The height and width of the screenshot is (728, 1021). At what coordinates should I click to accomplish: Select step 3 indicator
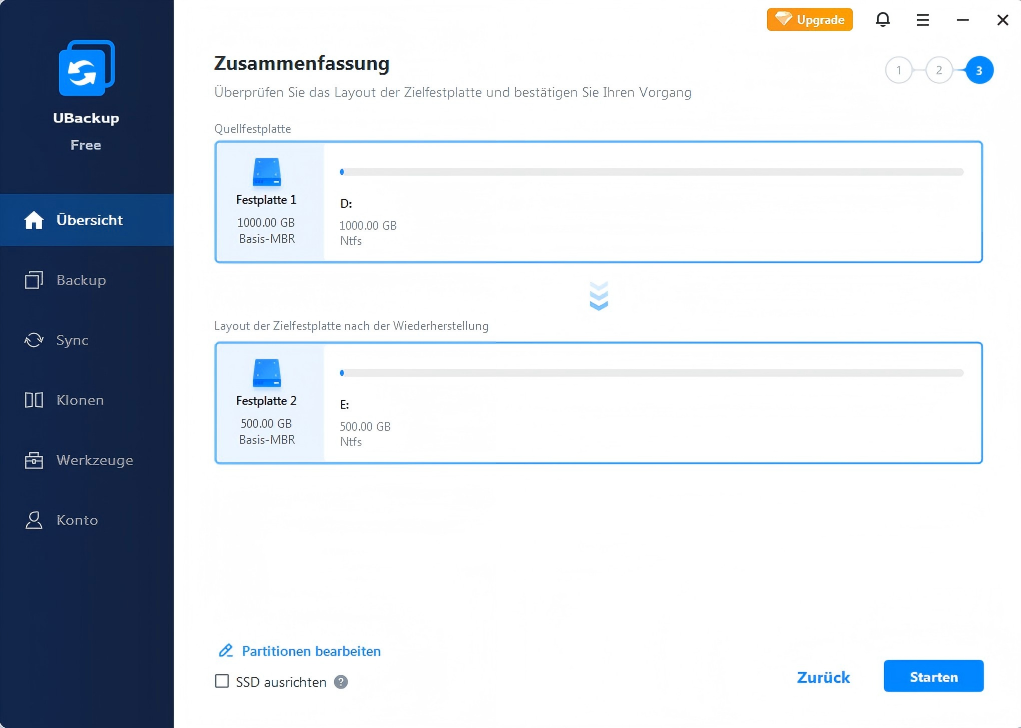[979, 70]
